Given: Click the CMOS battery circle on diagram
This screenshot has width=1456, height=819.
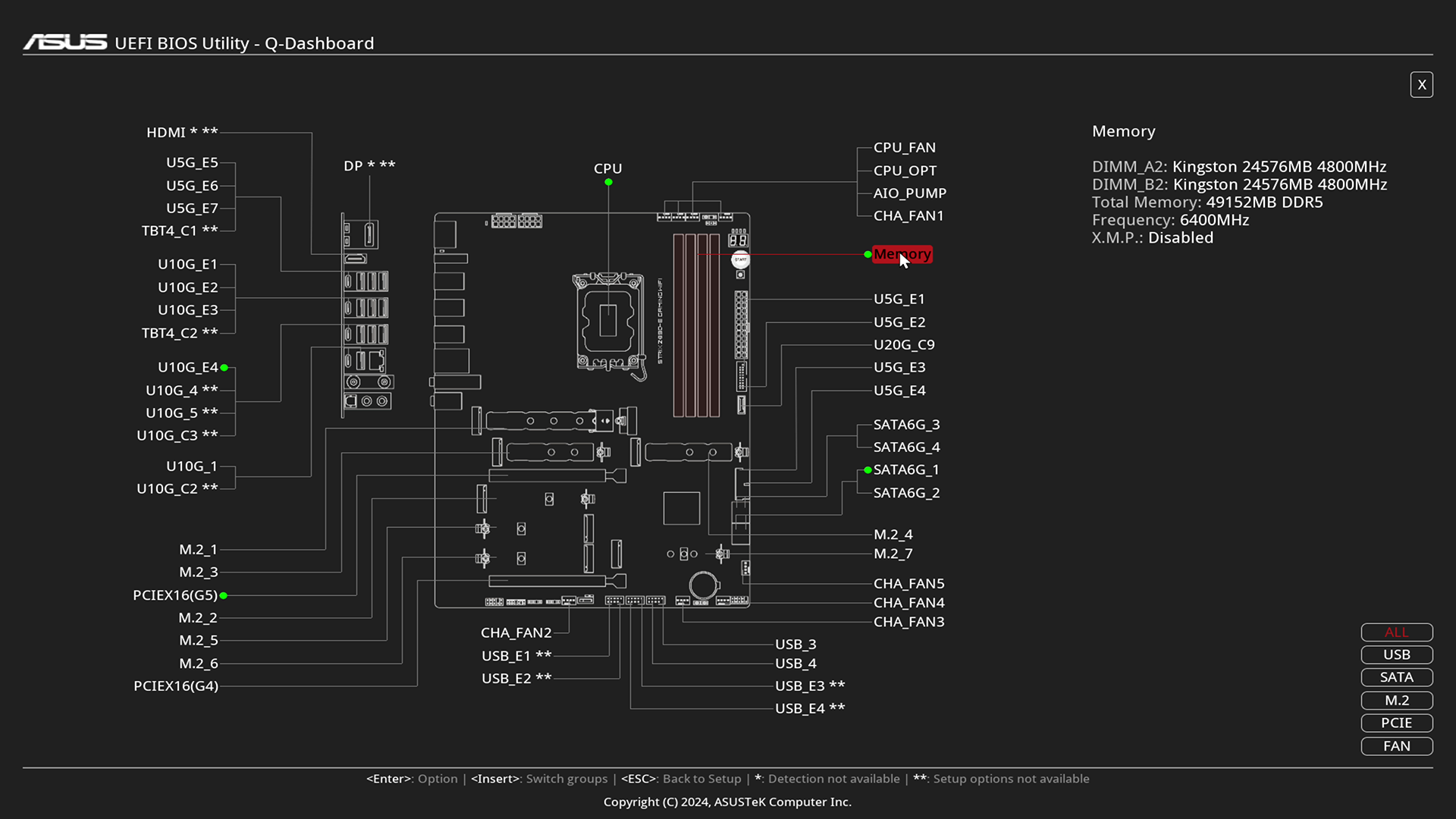Looking at the screenshot, I should [x=704, y=585].
